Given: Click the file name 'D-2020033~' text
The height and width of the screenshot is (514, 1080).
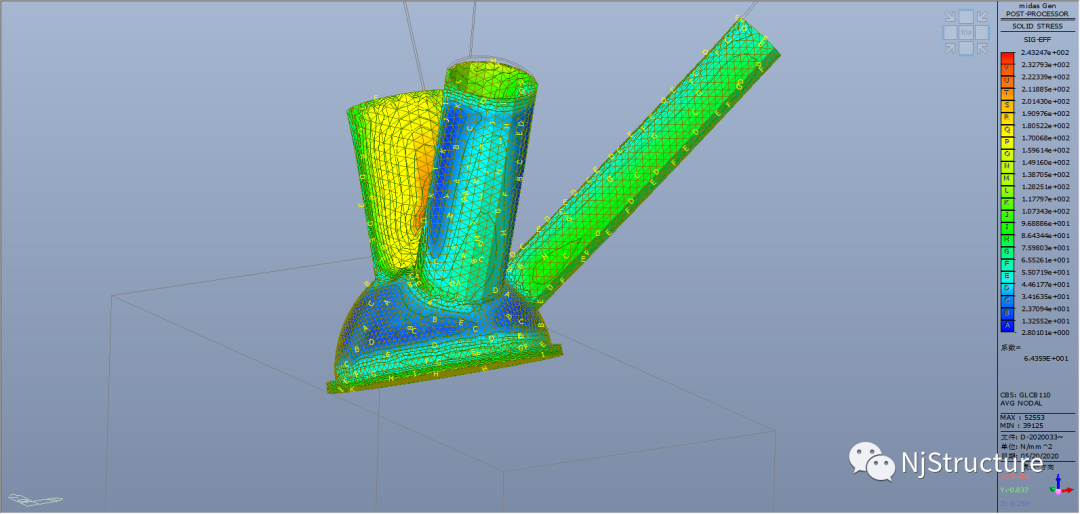Looking at the screenshot, I should point(1043,437).
